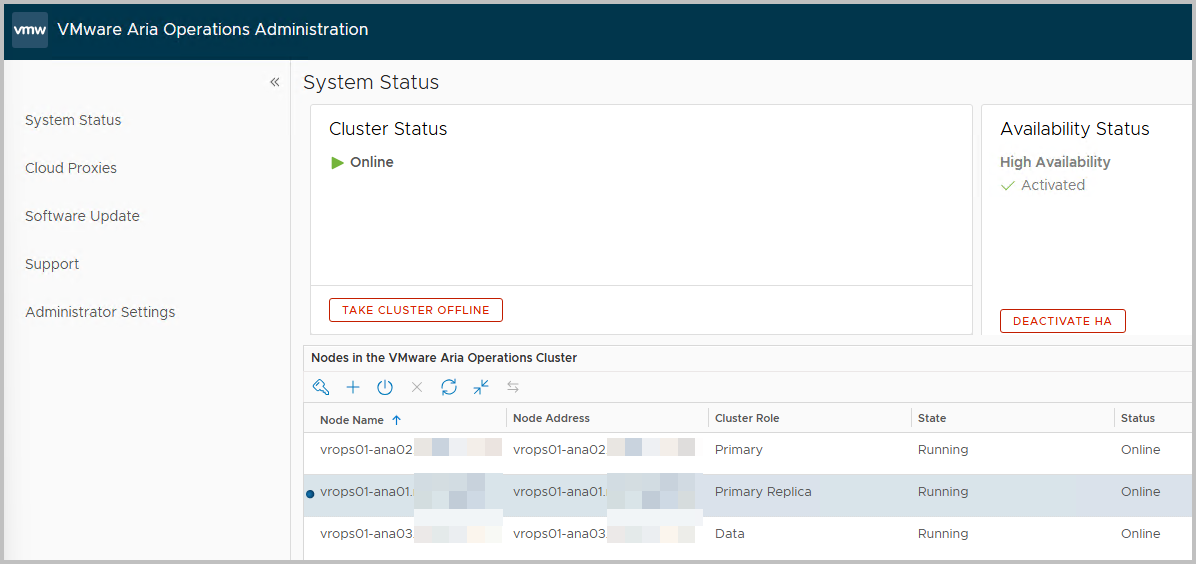Viewport: 1196px width, 564px height.
Task: Open Administrator Settings in sidebar
Action: (100, 312)
